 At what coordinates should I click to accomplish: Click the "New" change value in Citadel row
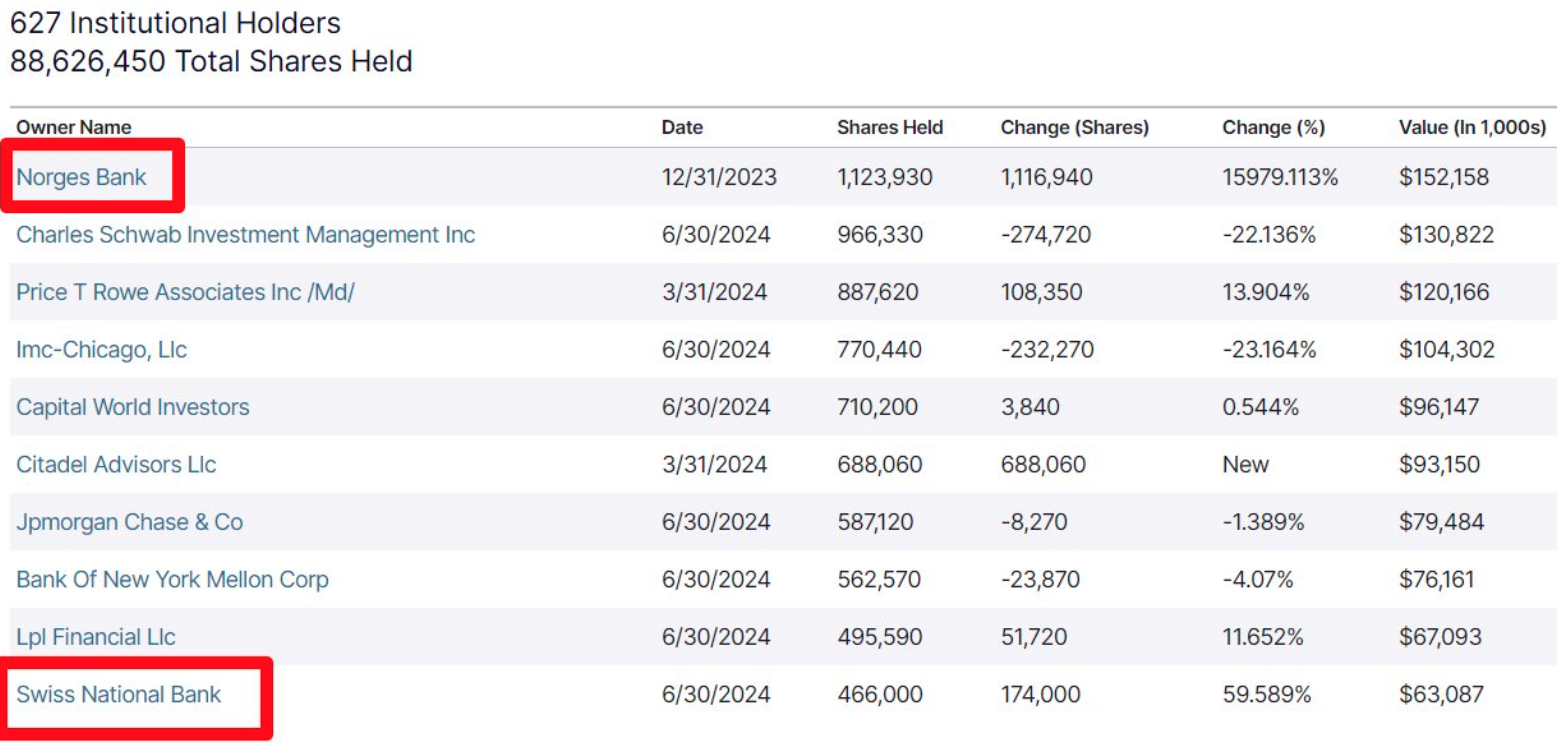[1245, 464]
